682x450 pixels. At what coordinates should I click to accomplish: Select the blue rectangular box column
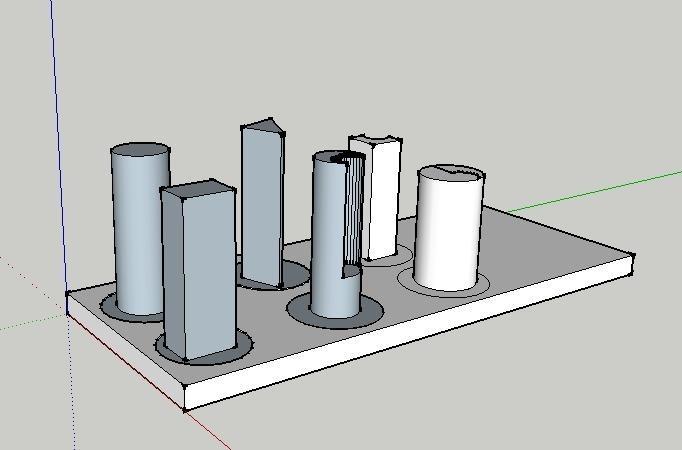click(199, 270)
